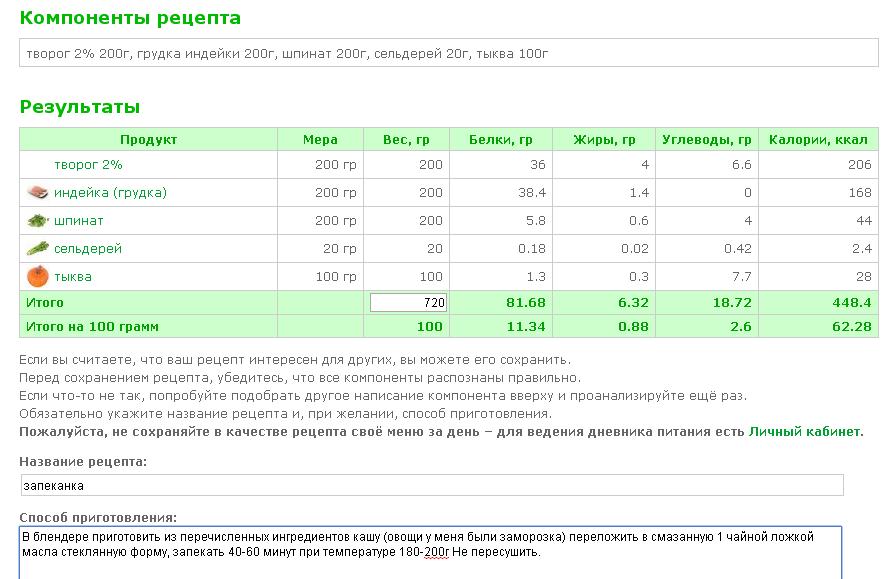Click the orange pumpkin icon
Viewport: 888px width, 579px height.
pos(37,276)
